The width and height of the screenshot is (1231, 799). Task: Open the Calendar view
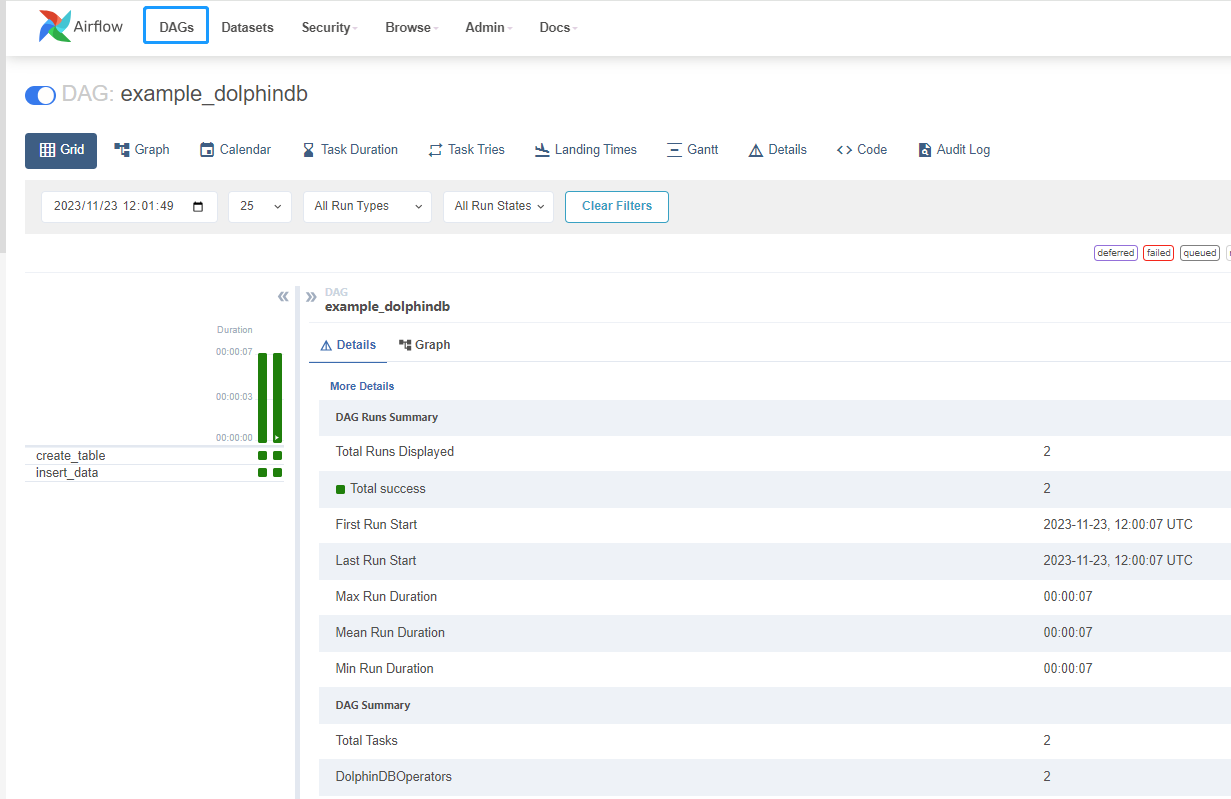[235, 150]
